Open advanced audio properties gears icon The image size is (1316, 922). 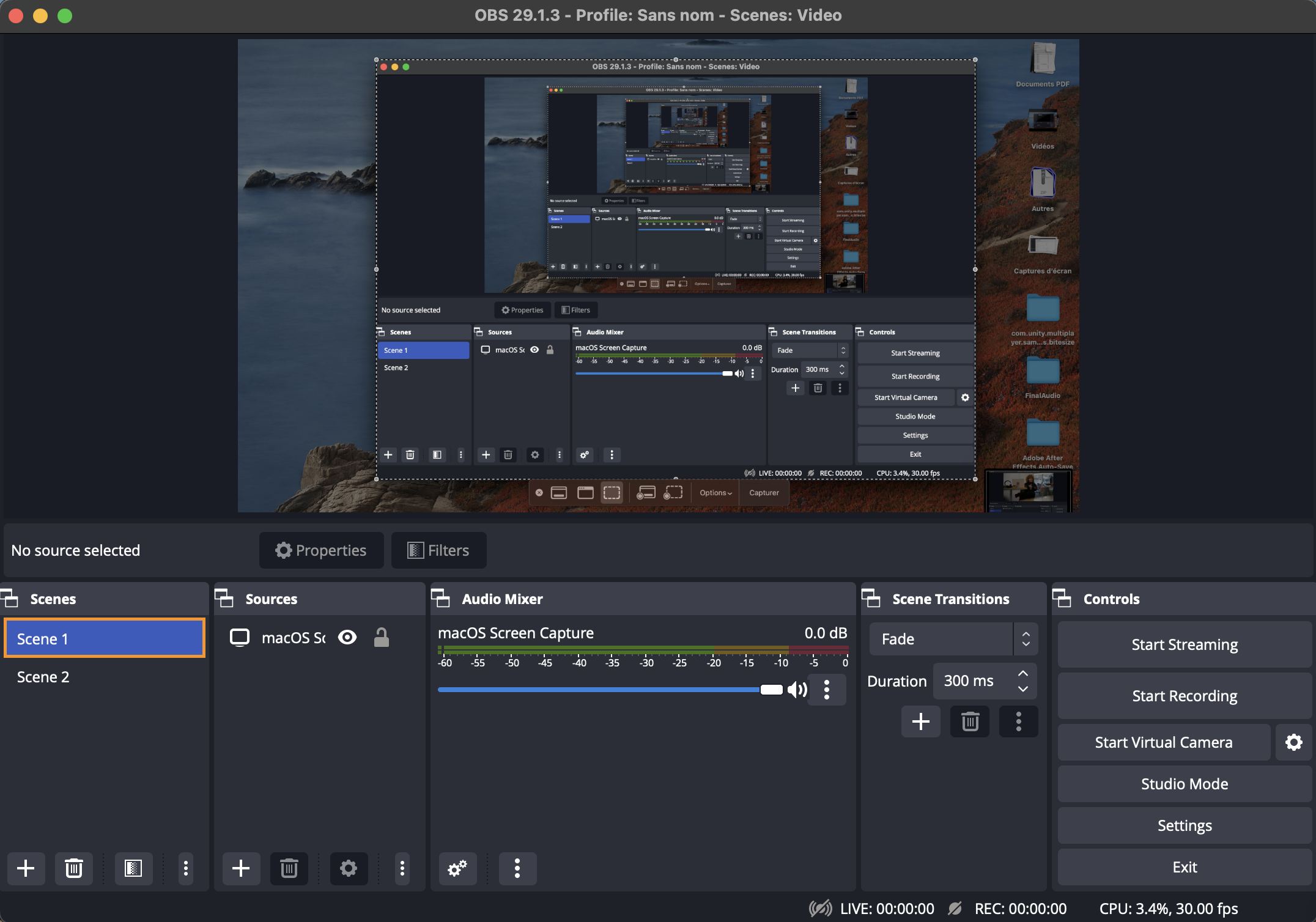click(457, 868)
